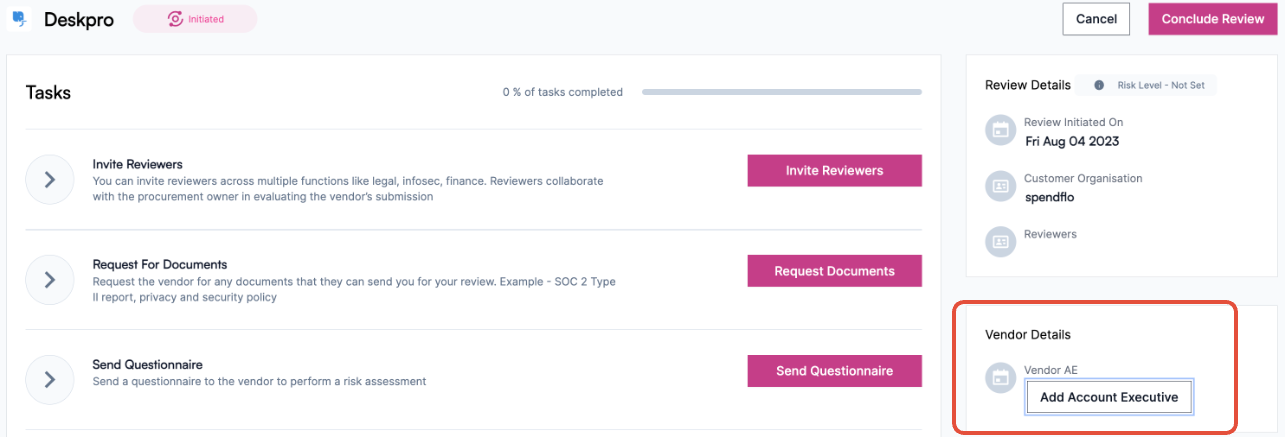Click the Initiated status badge icon
The height and width of the screenshot is (437, 1285).
click(x=175, y=19)
